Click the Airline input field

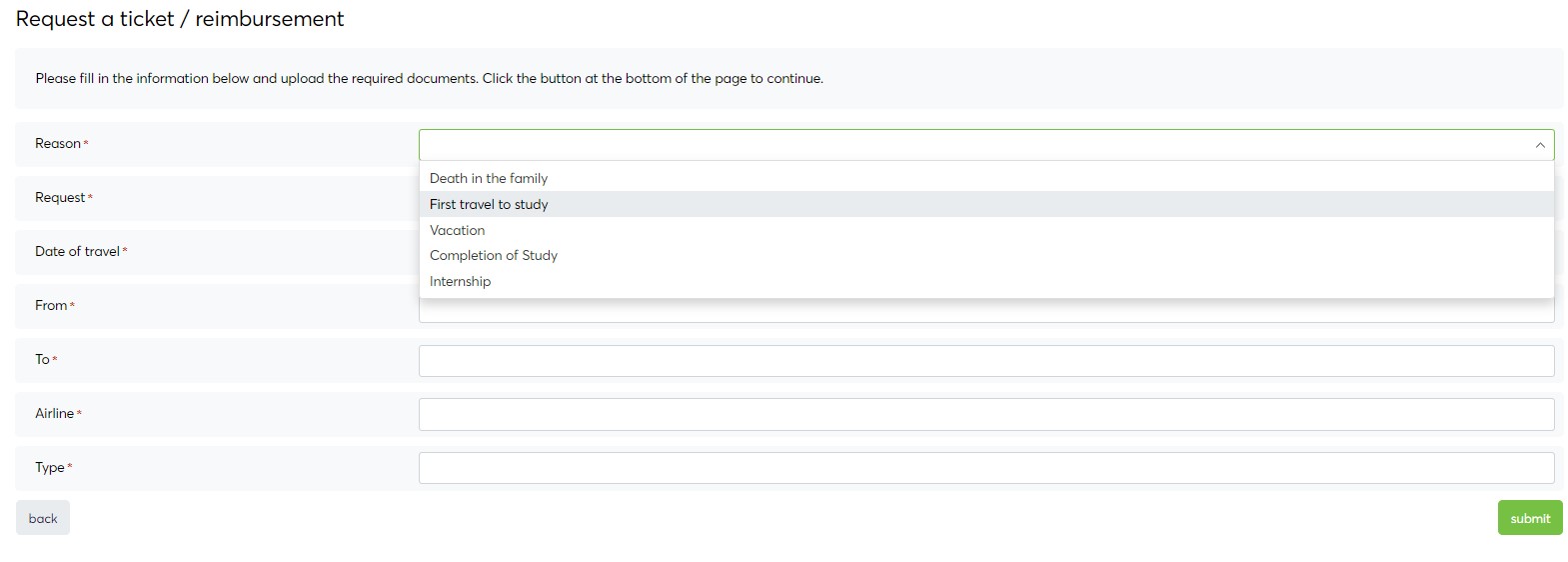click(x=985, y=414)
